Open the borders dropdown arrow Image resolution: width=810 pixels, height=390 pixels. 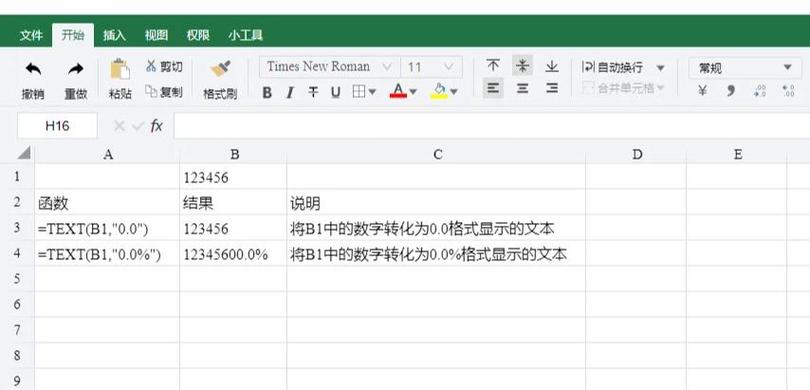coord(372,92)
